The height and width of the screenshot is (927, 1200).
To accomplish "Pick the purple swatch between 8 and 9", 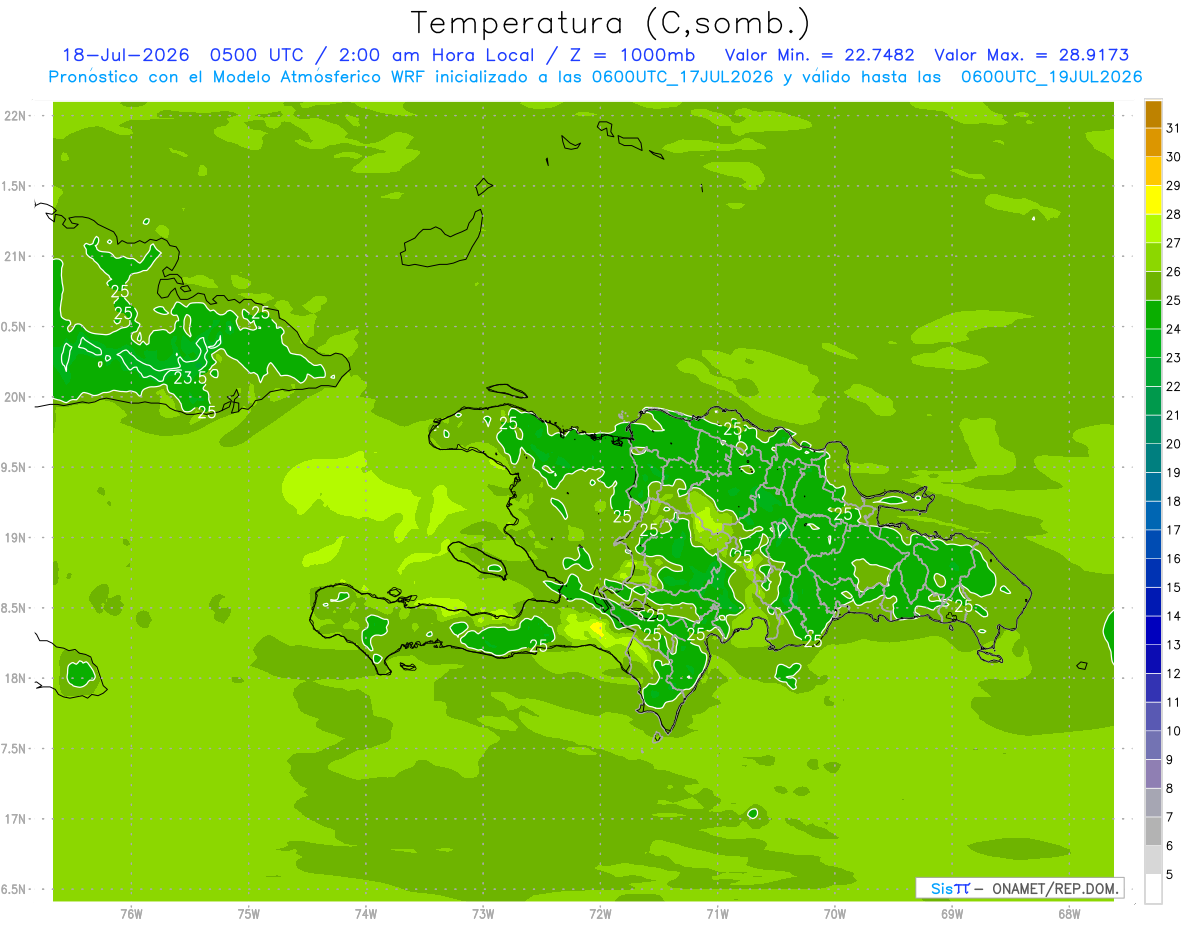I will click(1153, 774).
